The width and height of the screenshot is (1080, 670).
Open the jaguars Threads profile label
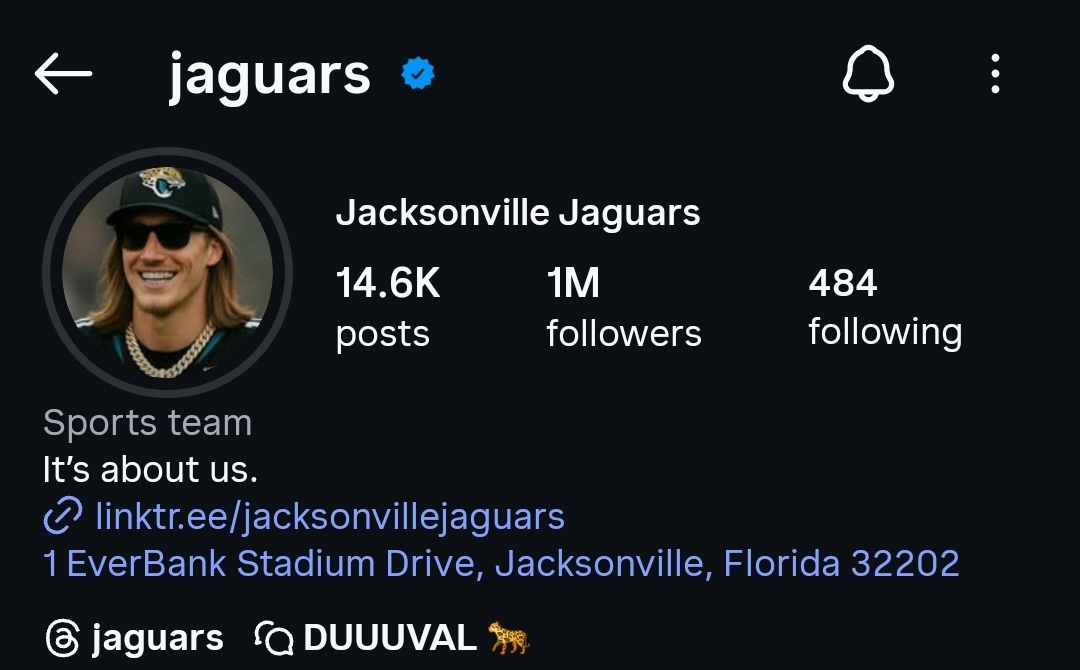tap(158, 638)
